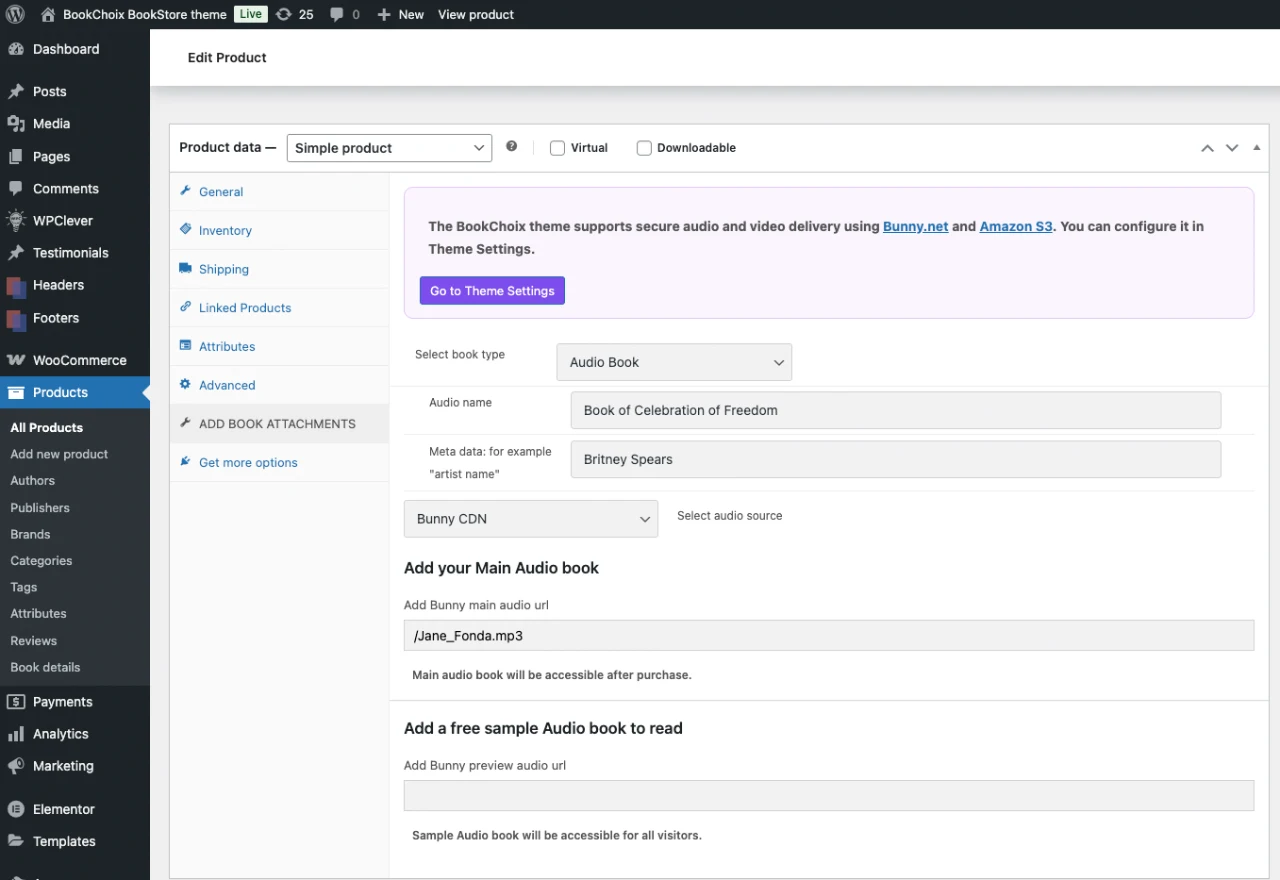Click the WordPress logo in the admin bar
Screen dimensions: 1280x880
15,14
